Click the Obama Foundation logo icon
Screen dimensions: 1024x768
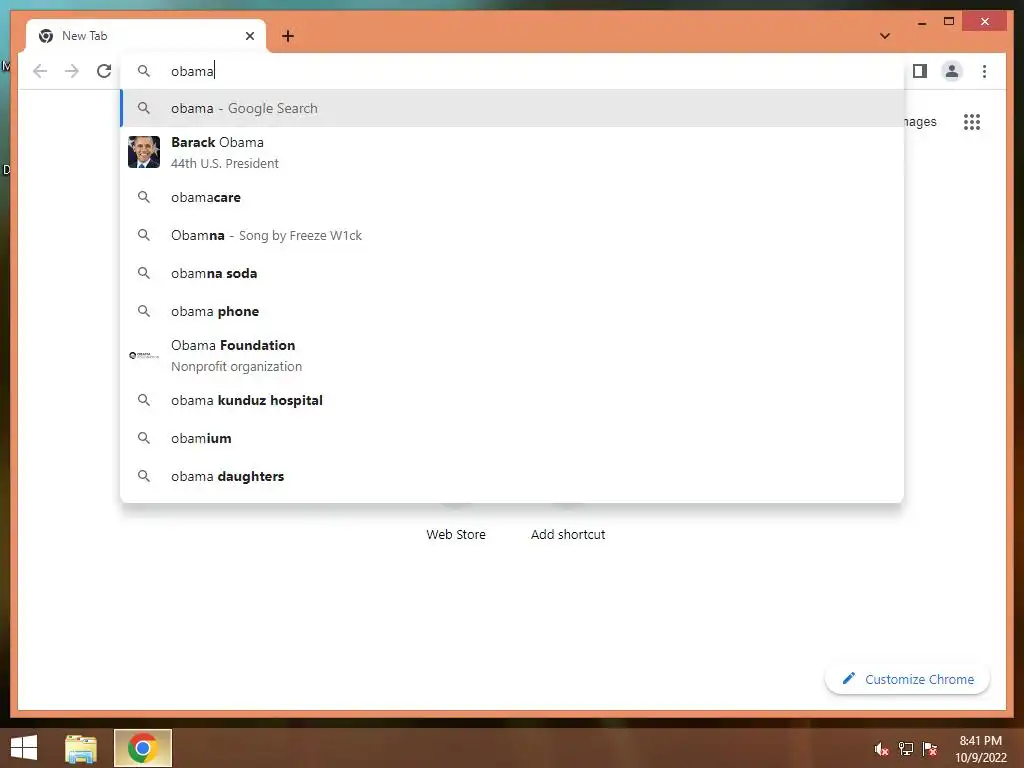point(144,355)
